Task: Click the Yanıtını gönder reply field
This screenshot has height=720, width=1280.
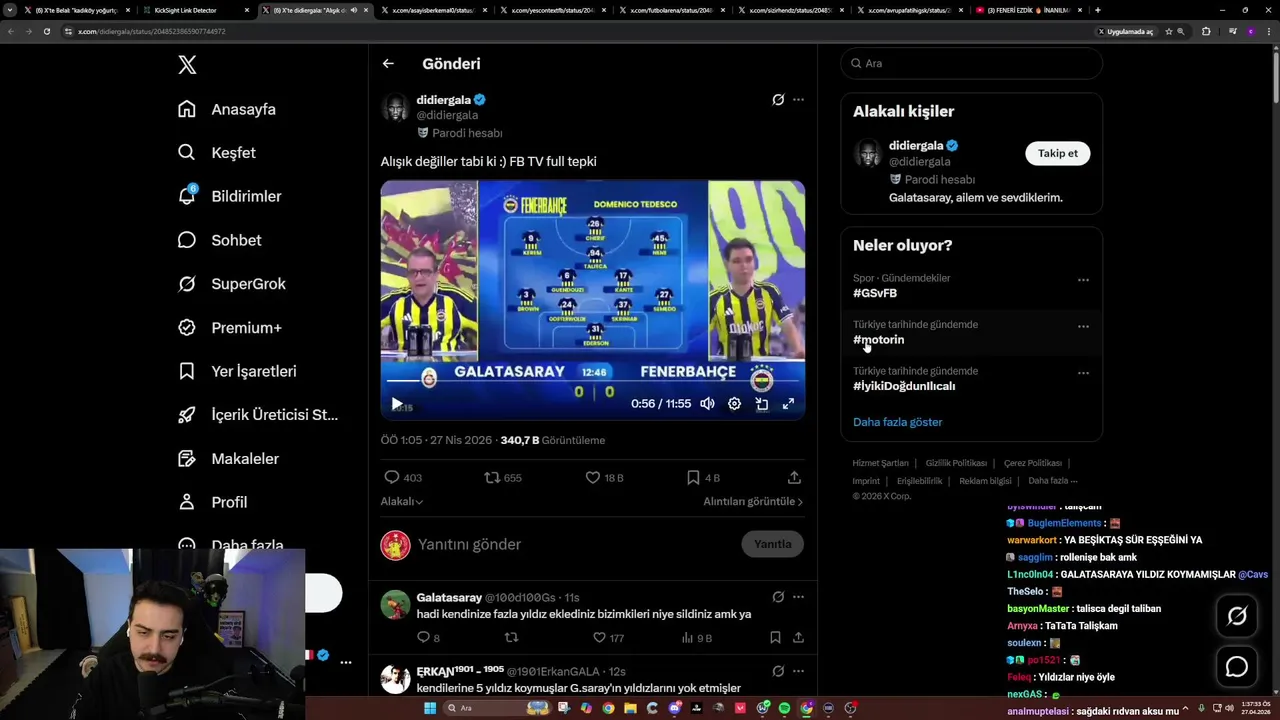Action: point(575,544)
